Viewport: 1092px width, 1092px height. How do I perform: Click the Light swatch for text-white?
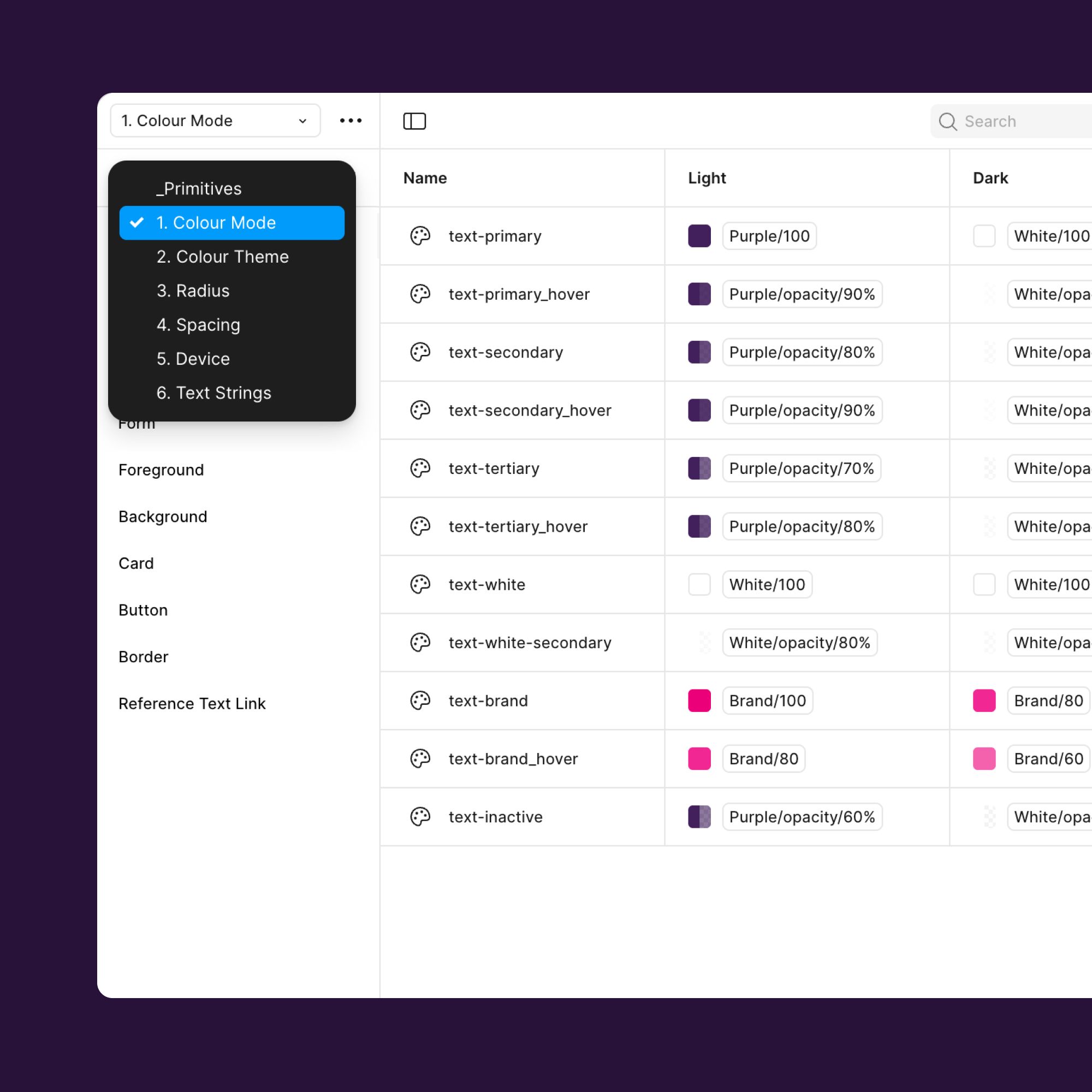[x=699, y=584]
